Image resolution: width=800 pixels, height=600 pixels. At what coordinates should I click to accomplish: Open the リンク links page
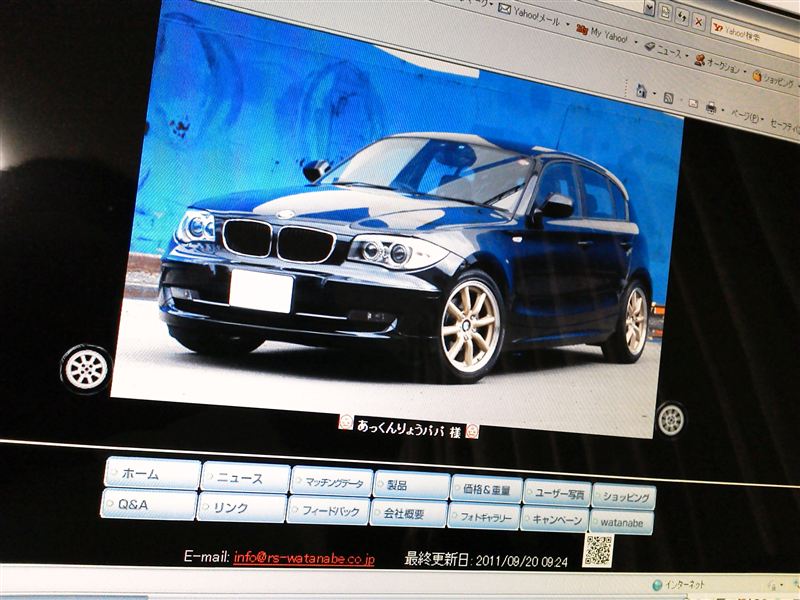click(241, 507)
